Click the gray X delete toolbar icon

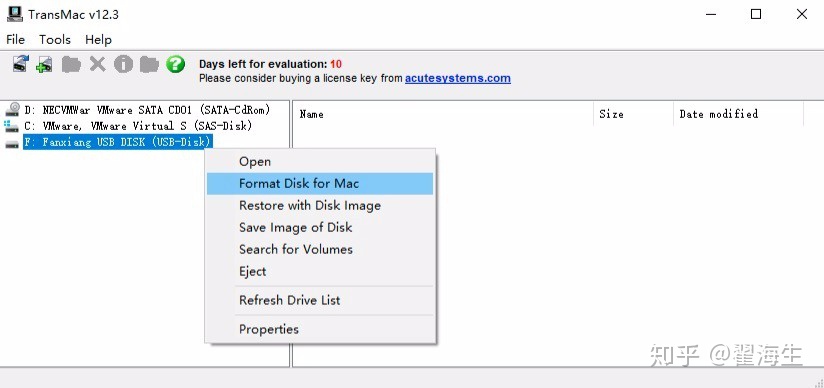(x=97, y=64)
